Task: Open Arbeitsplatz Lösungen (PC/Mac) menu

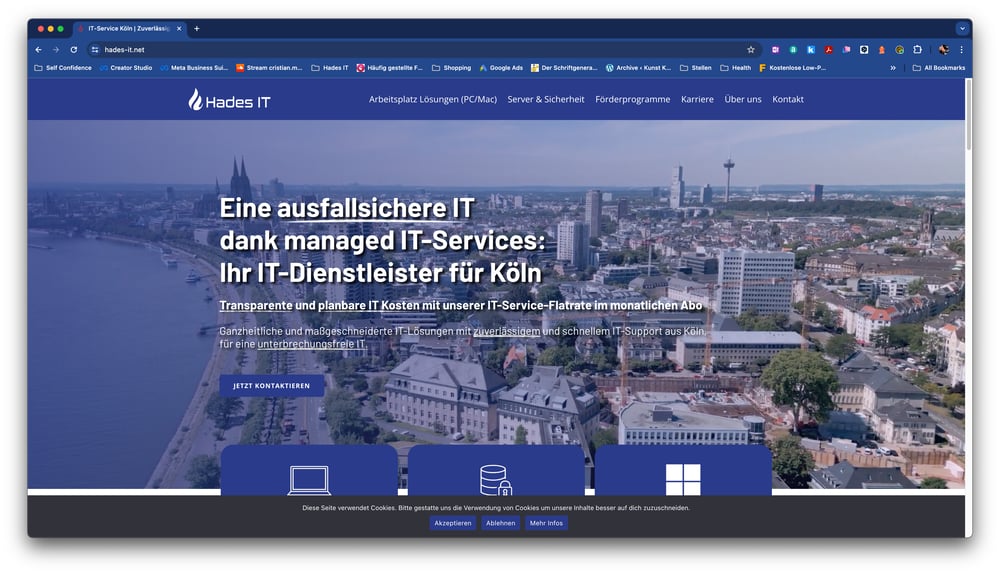Action: coord(432,99)
